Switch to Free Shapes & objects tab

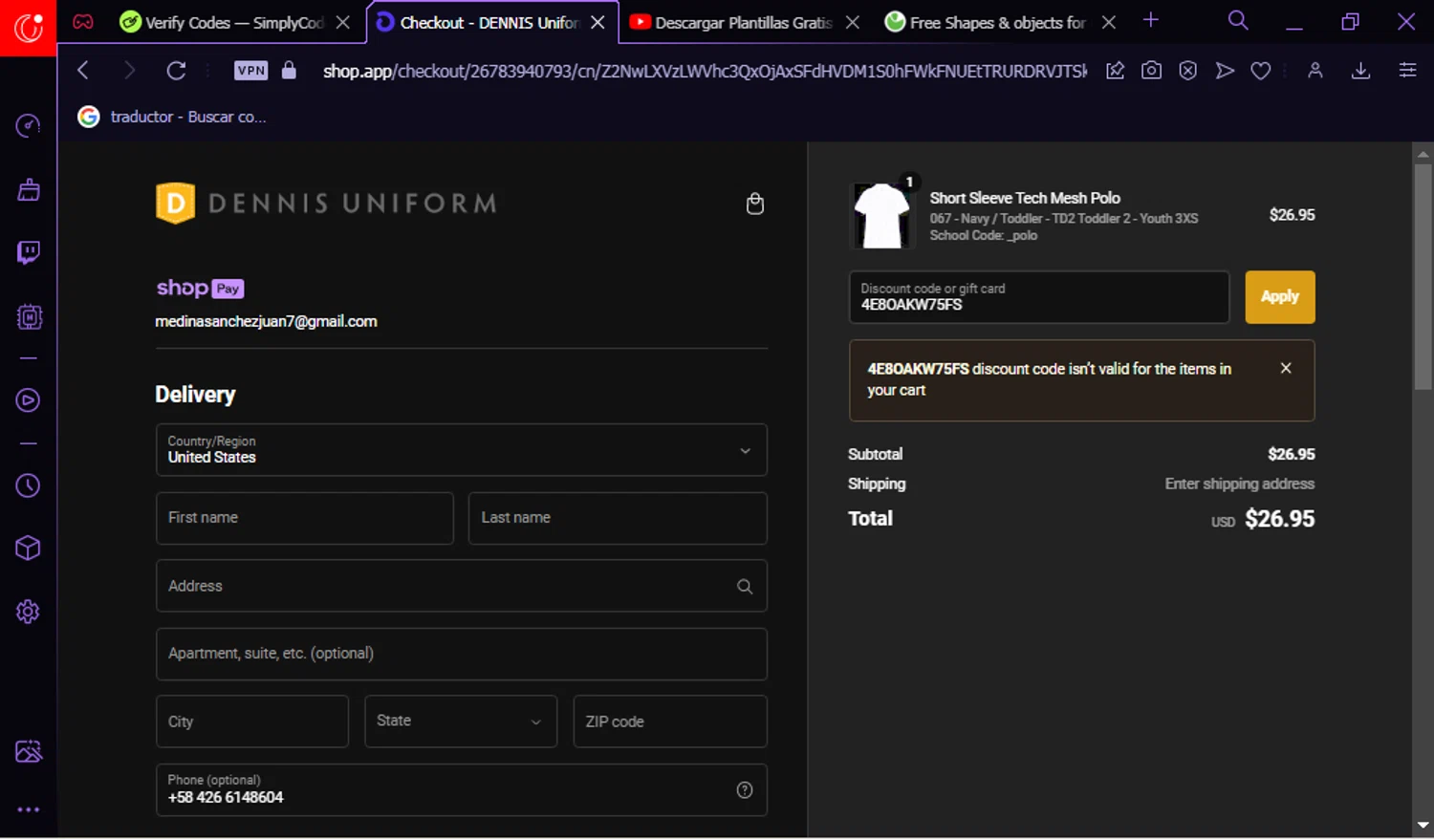pyautogui.click(x=987, y=22)
